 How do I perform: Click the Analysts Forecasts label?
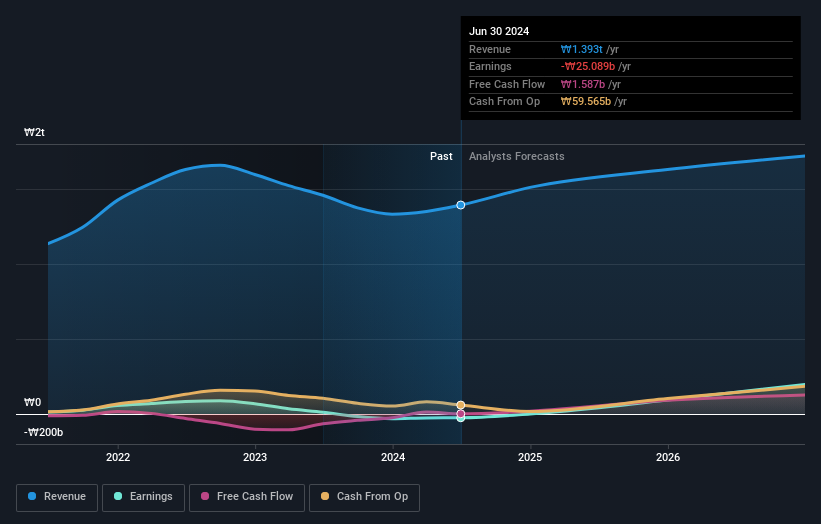[516, 156]
